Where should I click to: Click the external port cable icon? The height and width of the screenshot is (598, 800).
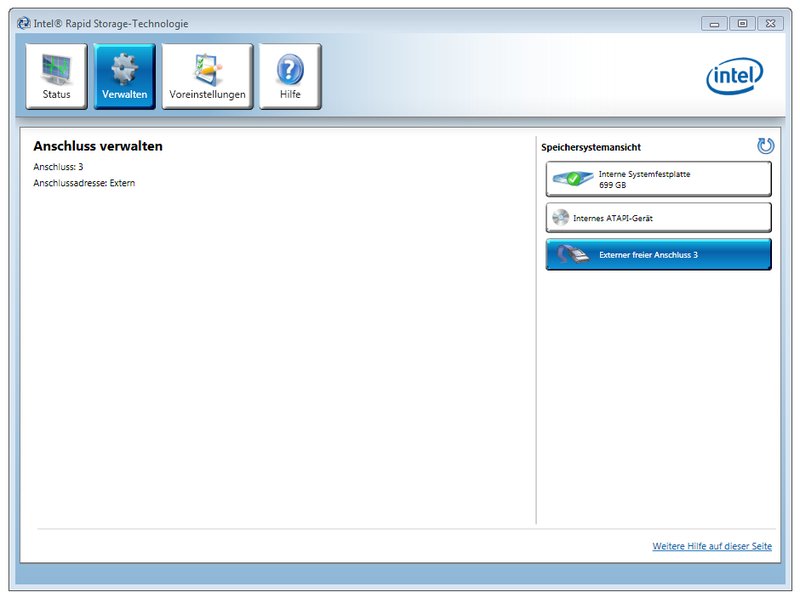(572, 254)
